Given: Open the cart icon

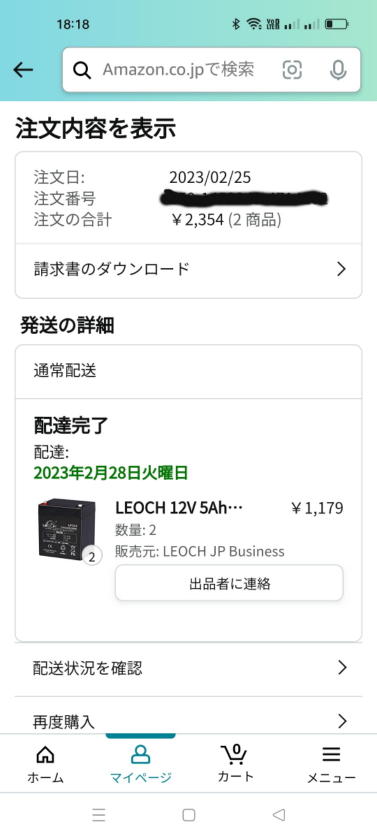Looking at the screenshot, I should tap(234, 763).
